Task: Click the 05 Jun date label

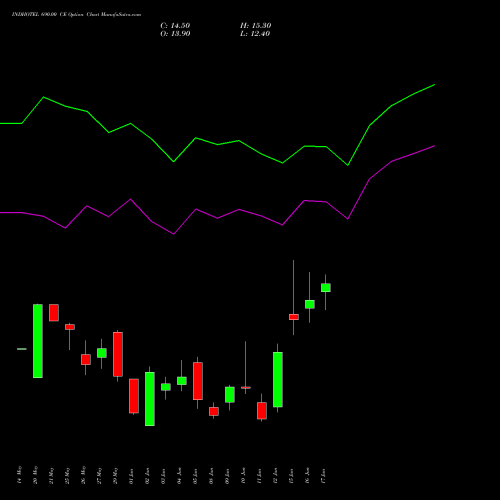Action: click(195, 476)
